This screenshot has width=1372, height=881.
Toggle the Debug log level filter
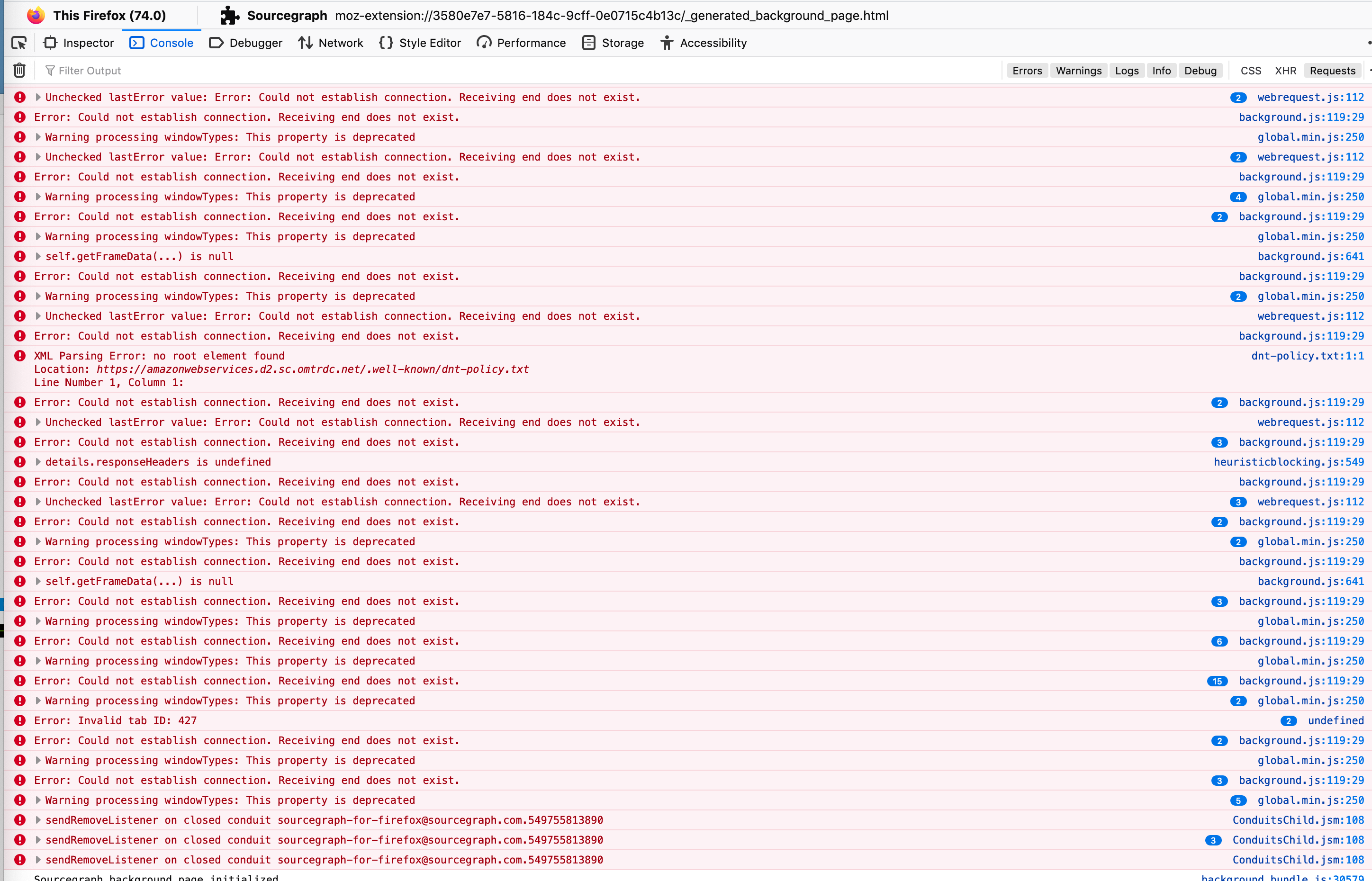[1200, 71]
